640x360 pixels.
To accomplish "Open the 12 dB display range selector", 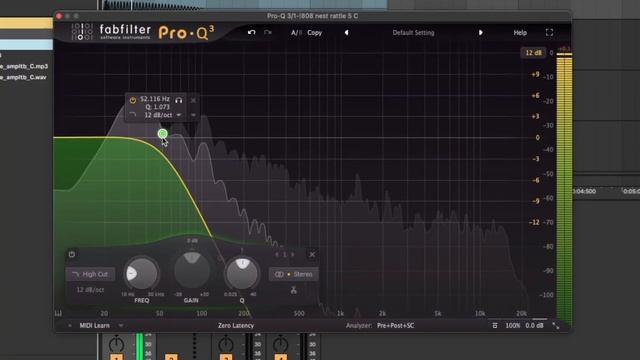I will 533,53.
